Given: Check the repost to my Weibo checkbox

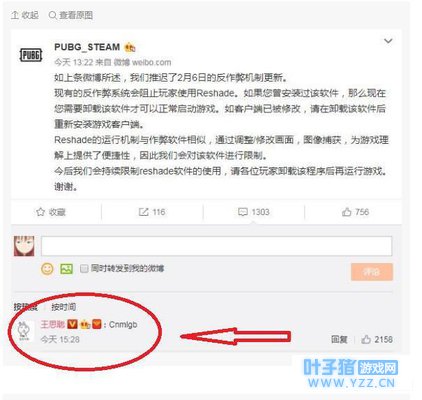Looking at the screenshot, I should pos(84,268).
